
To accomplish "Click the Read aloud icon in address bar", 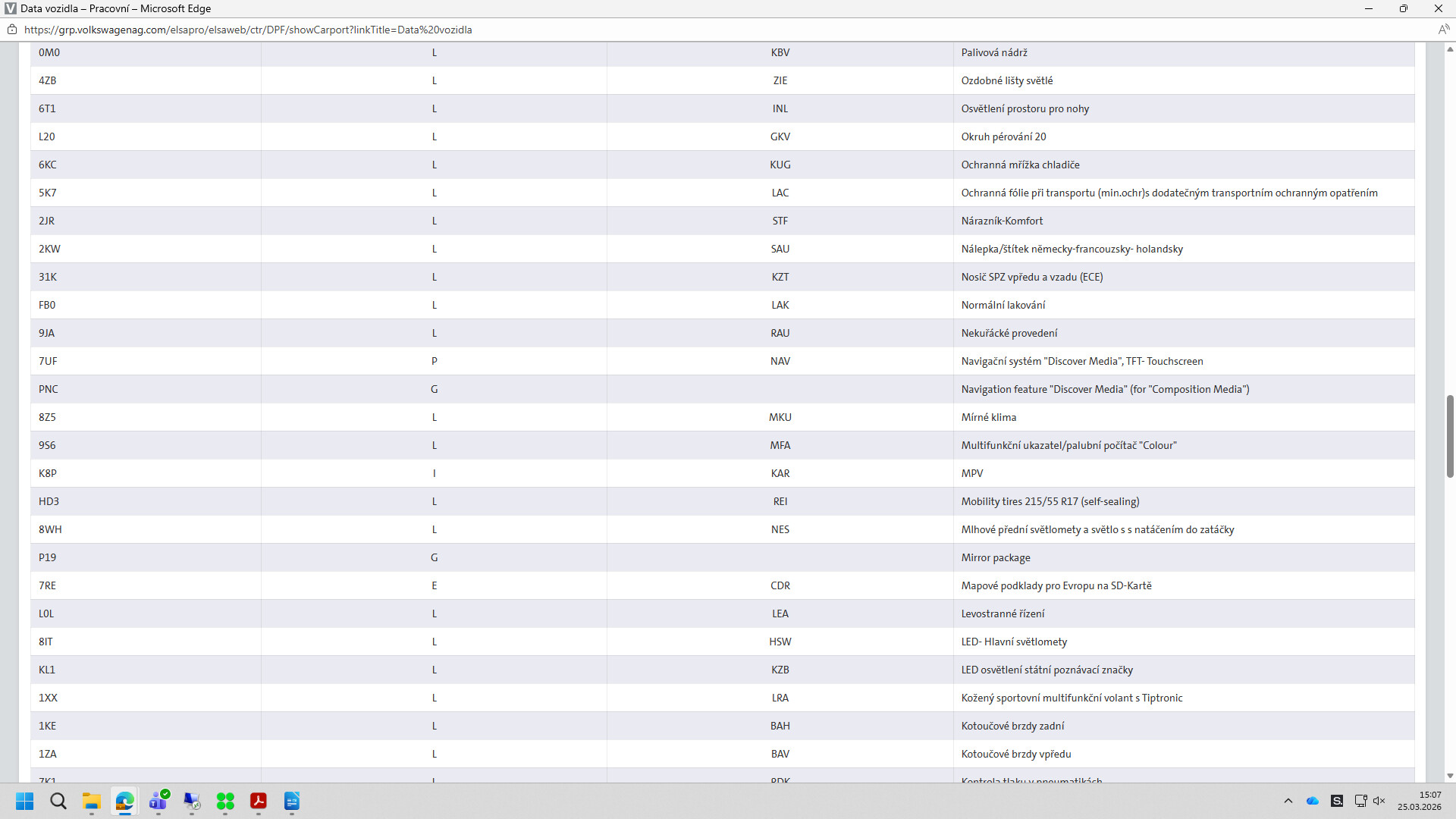I will click(x=1443, y=30).
